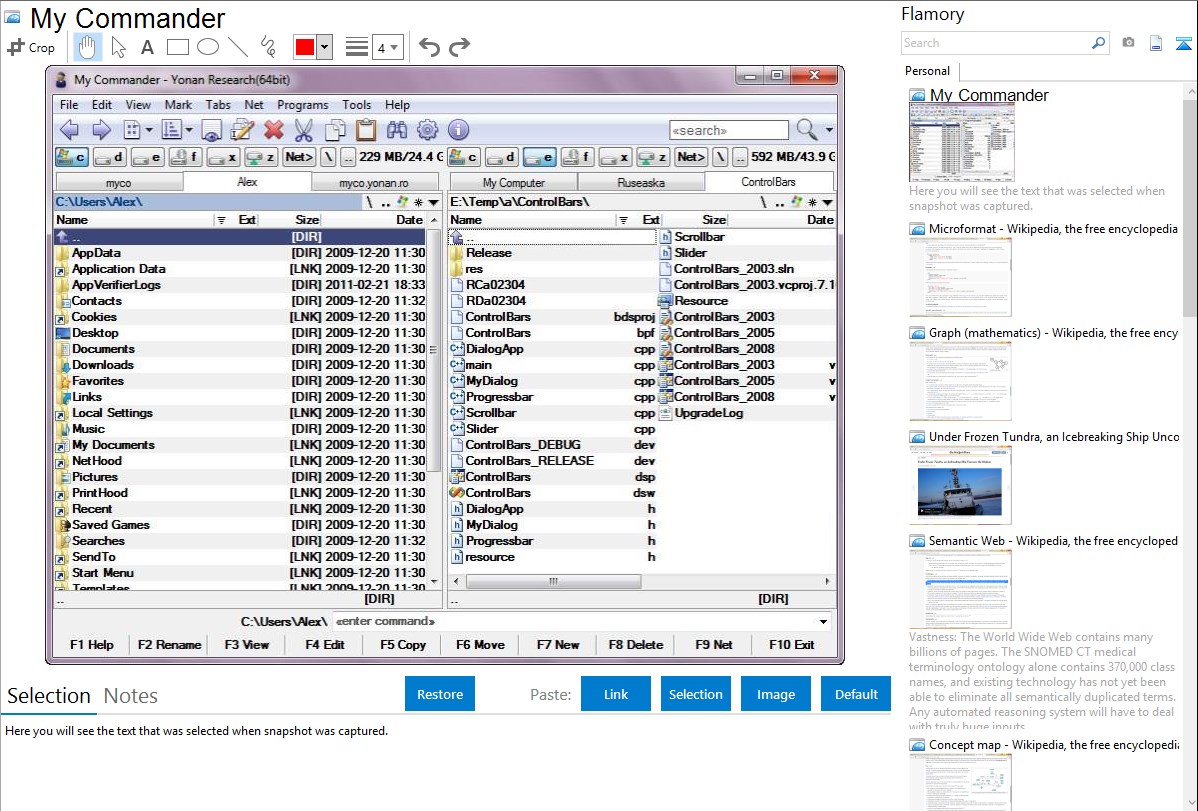Viewport: 1198px width, 811px height.
Task: Choose the text annotation tool
Action: pyautogui.click(x=147, y=47)
